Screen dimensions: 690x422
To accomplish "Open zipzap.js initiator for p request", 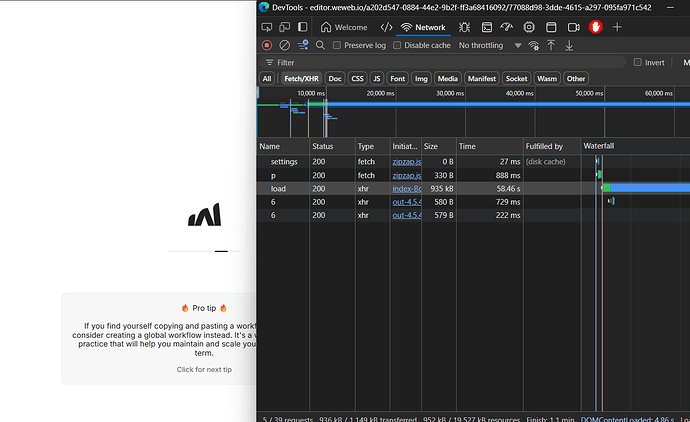I will coord(407,175).
